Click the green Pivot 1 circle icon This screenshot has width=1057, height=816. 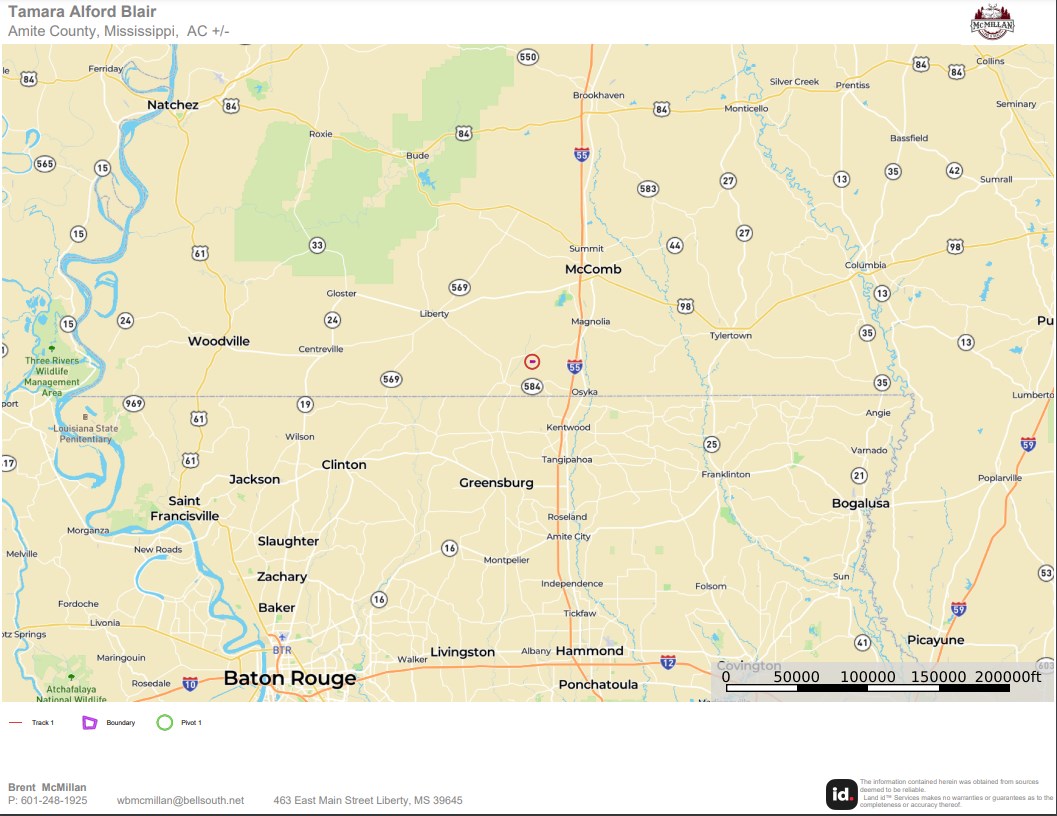pos(165,722)
